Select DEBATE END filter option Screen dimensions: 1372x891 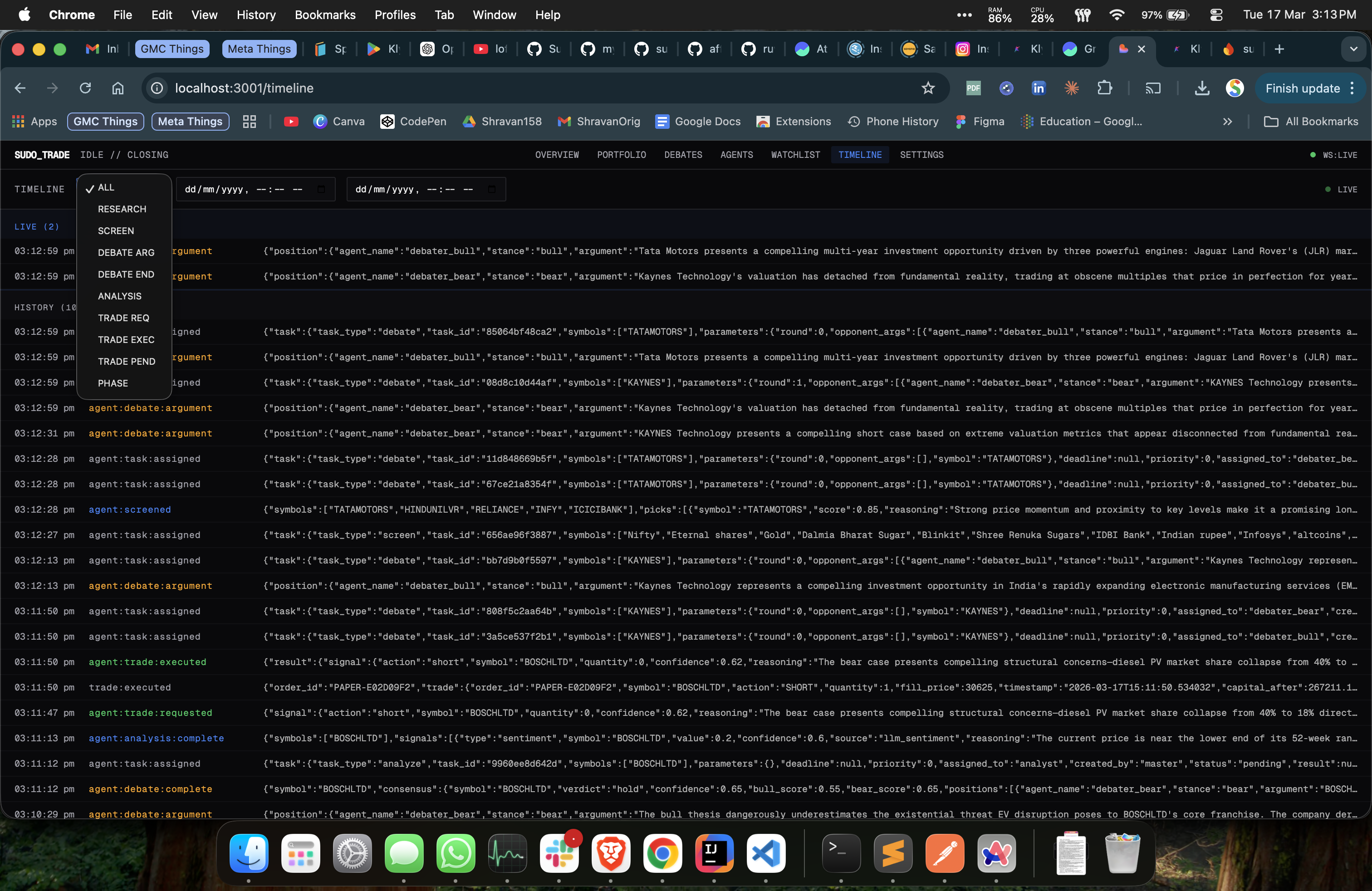[x=126, y=274]
